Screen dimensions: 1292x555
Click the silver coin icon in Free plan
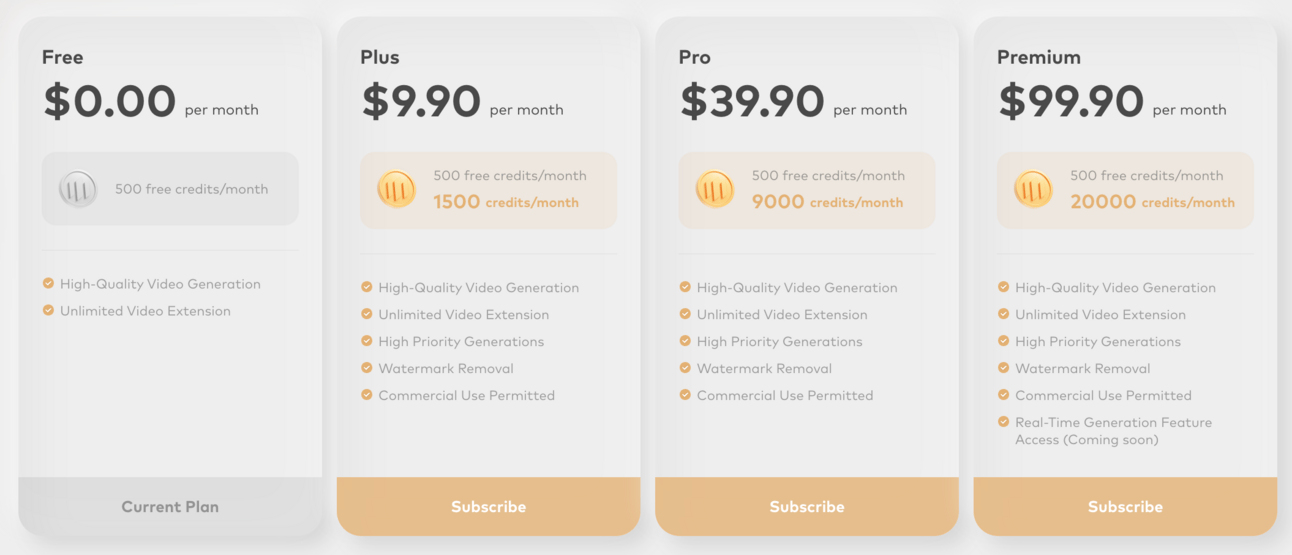pos(77,189)
